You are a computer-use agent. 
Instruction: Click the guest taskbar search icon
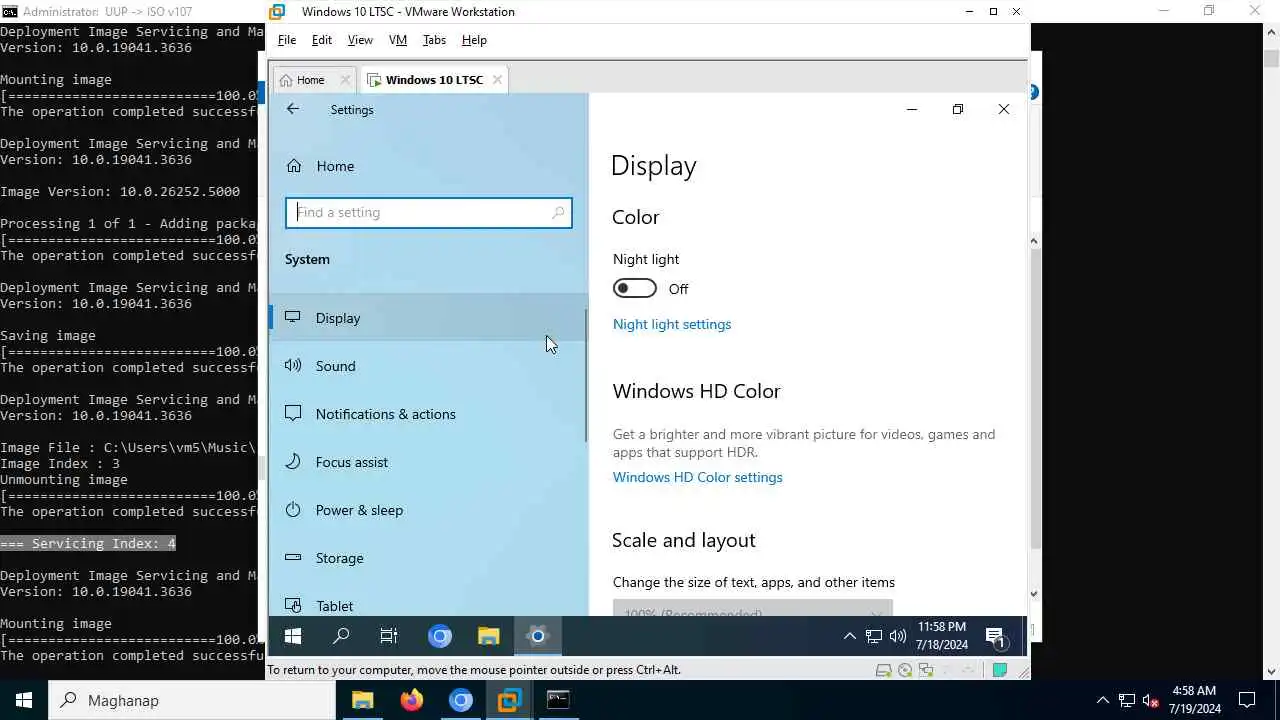click(x=341, y=636)
